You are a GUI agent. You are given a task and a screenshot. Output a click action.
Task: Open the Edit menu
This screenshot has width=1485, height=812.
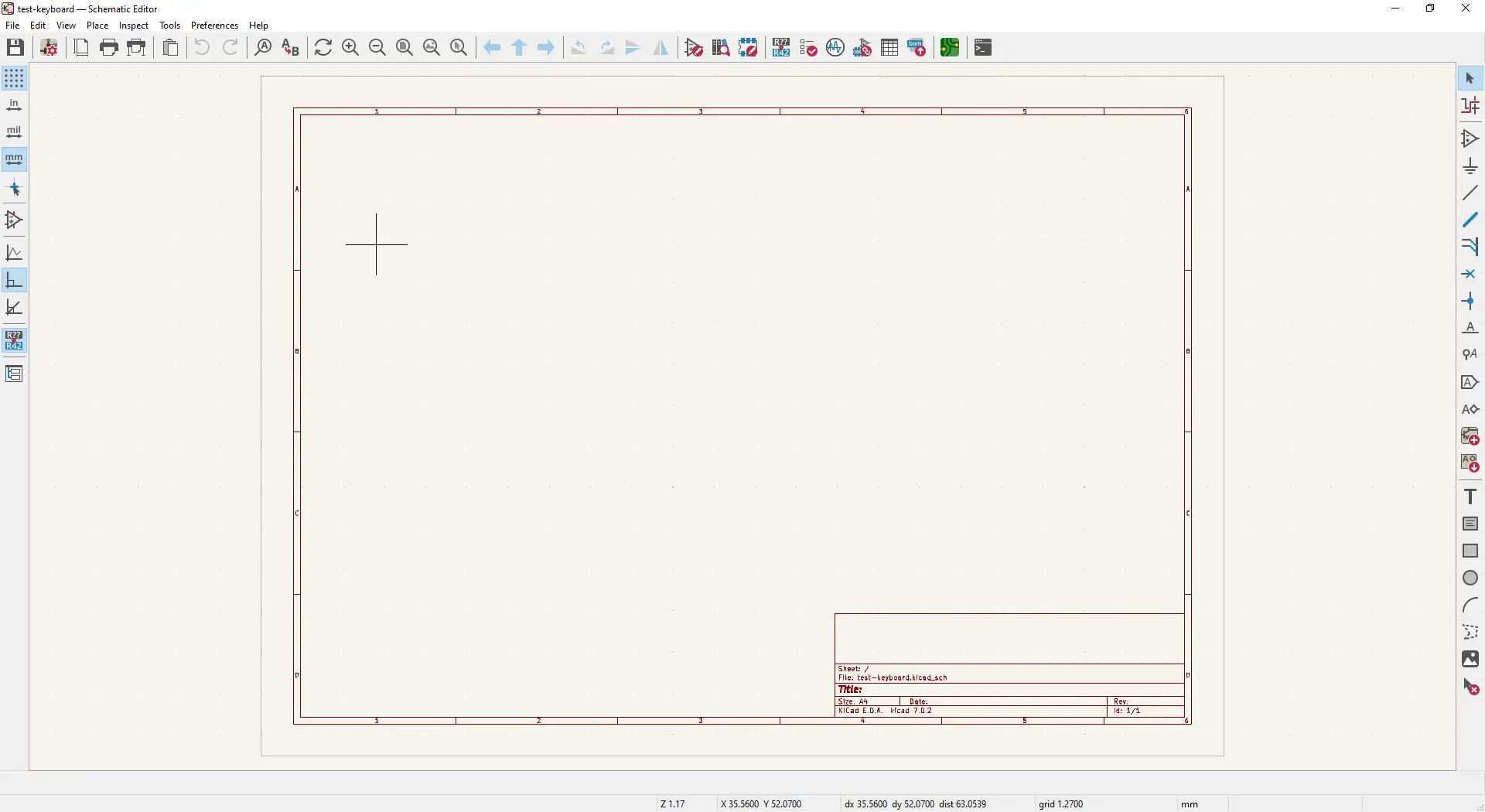(x=39, y=26)
